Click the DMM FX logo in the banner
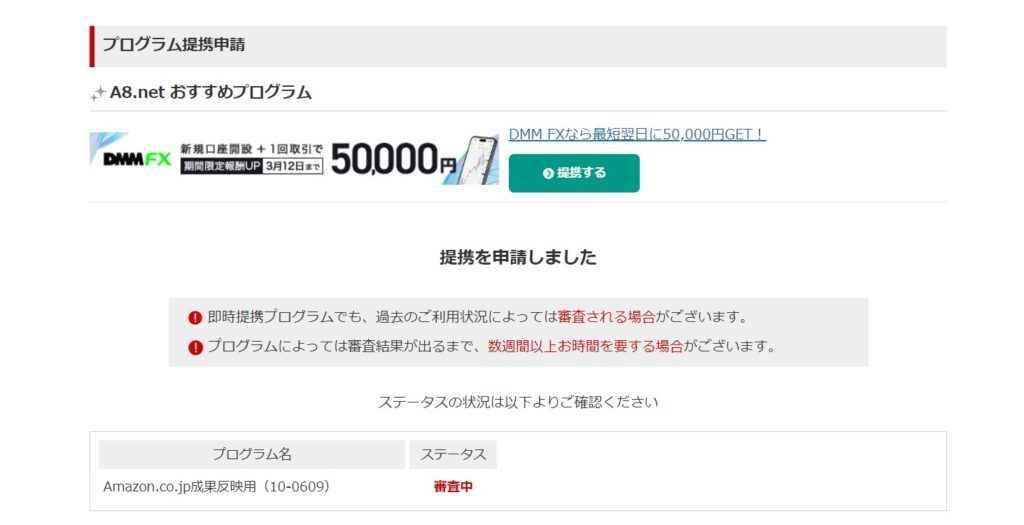The height and width of the screenshot is (525, 1024). [x=137, y=159]
